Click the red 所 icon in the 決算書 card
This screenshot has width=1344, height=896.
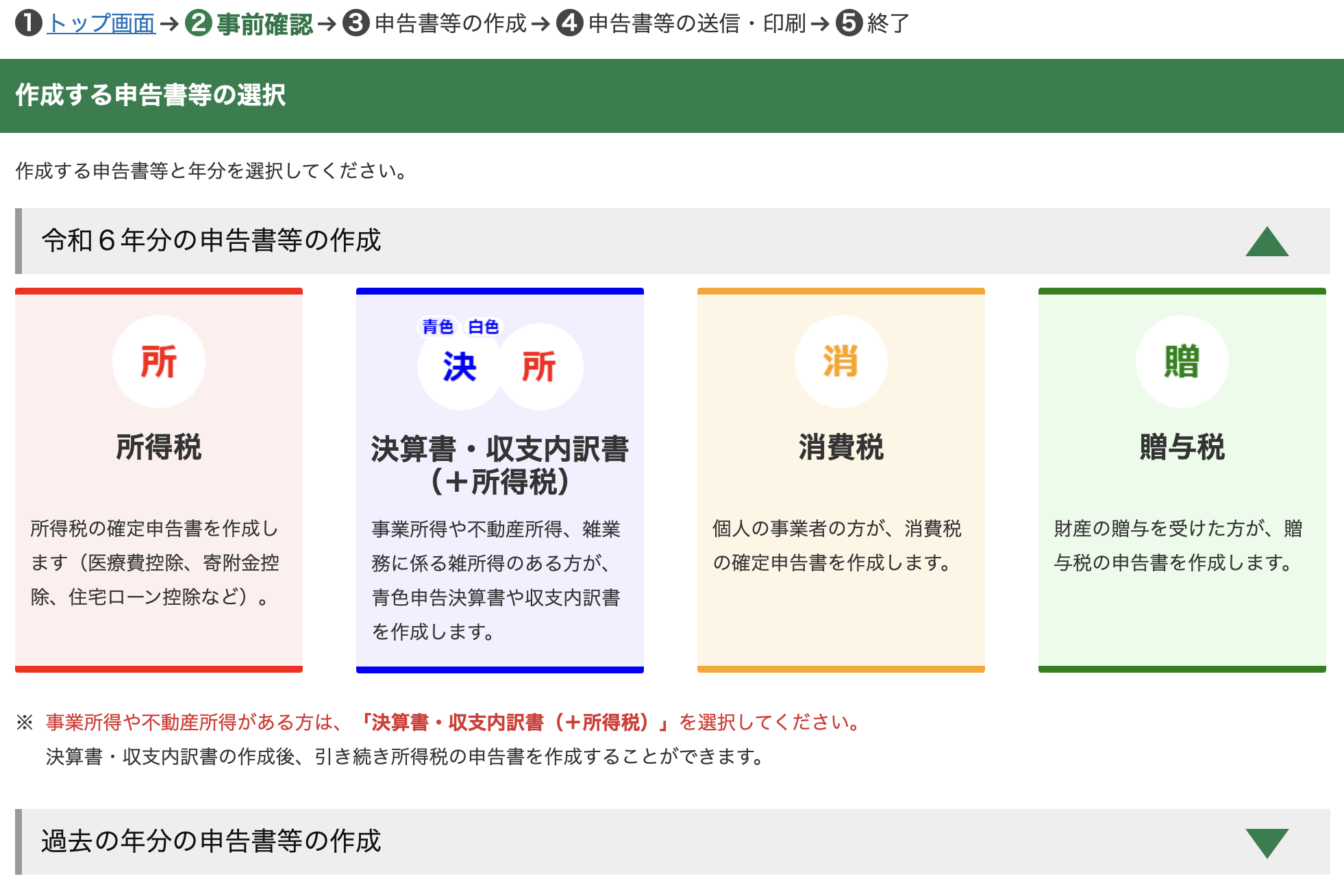[x=540, y=367]
